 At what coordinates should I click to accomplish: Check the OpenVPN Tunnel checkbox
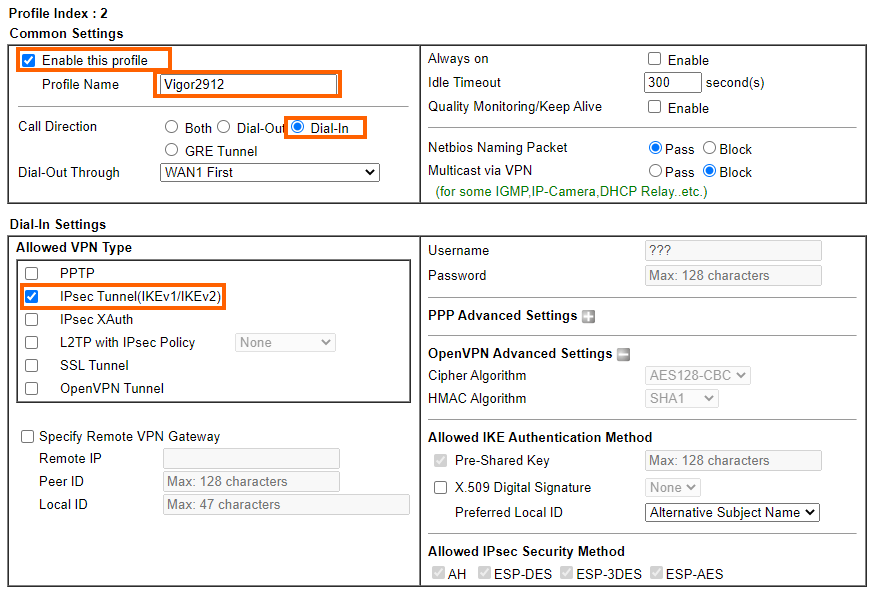point(32,388)
